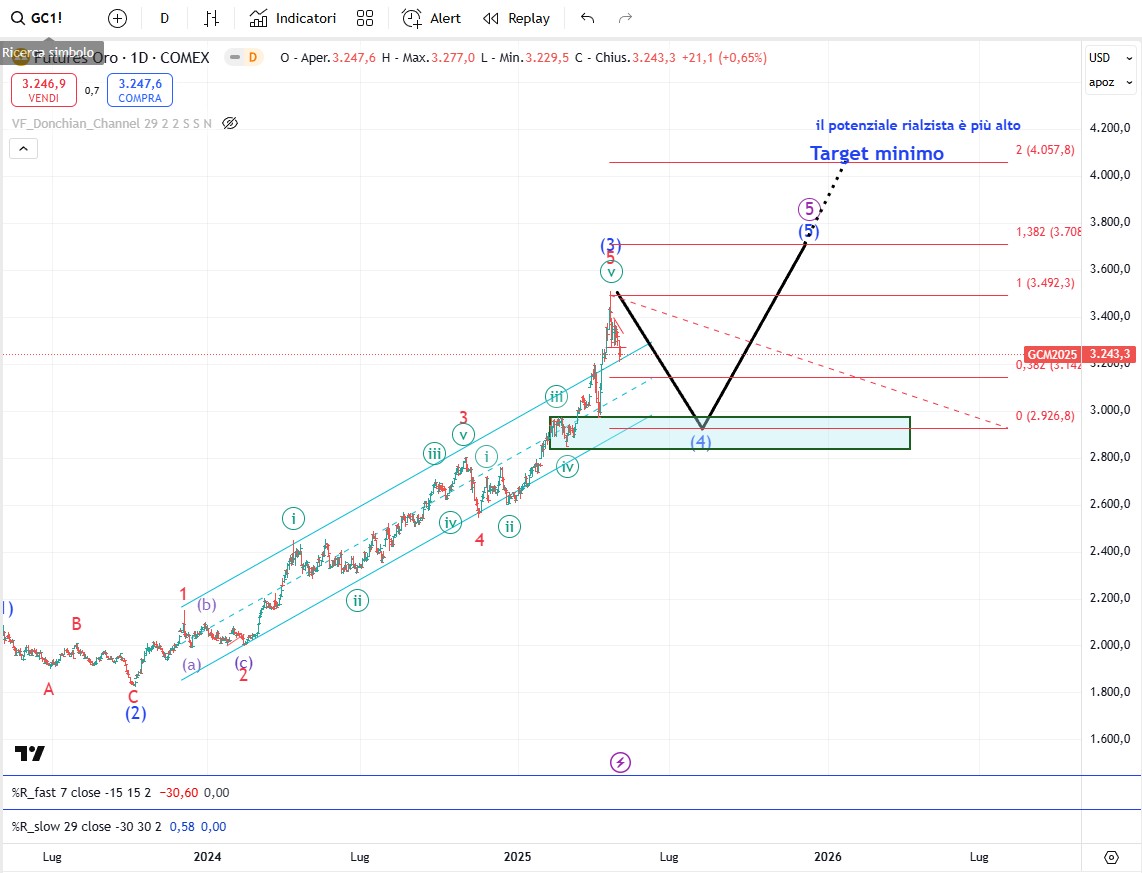Click the red letter B wave label
This screenshot has width=1142, height=873.
[x=76, y=623]
